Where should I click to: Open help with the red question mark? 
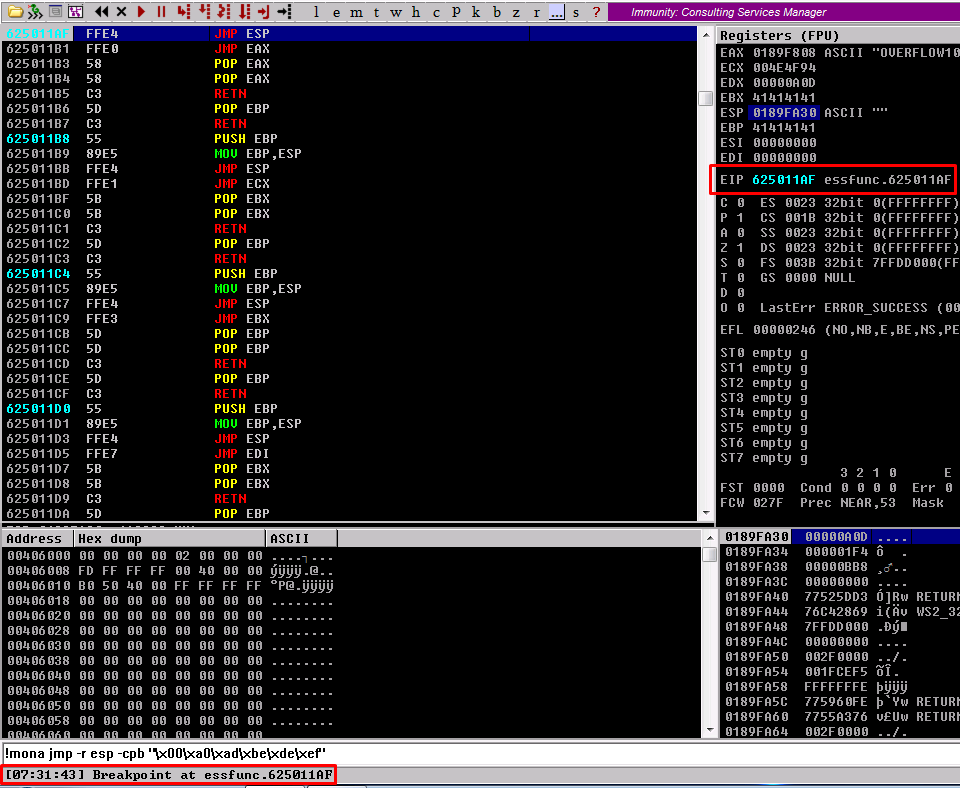[596, 12]
